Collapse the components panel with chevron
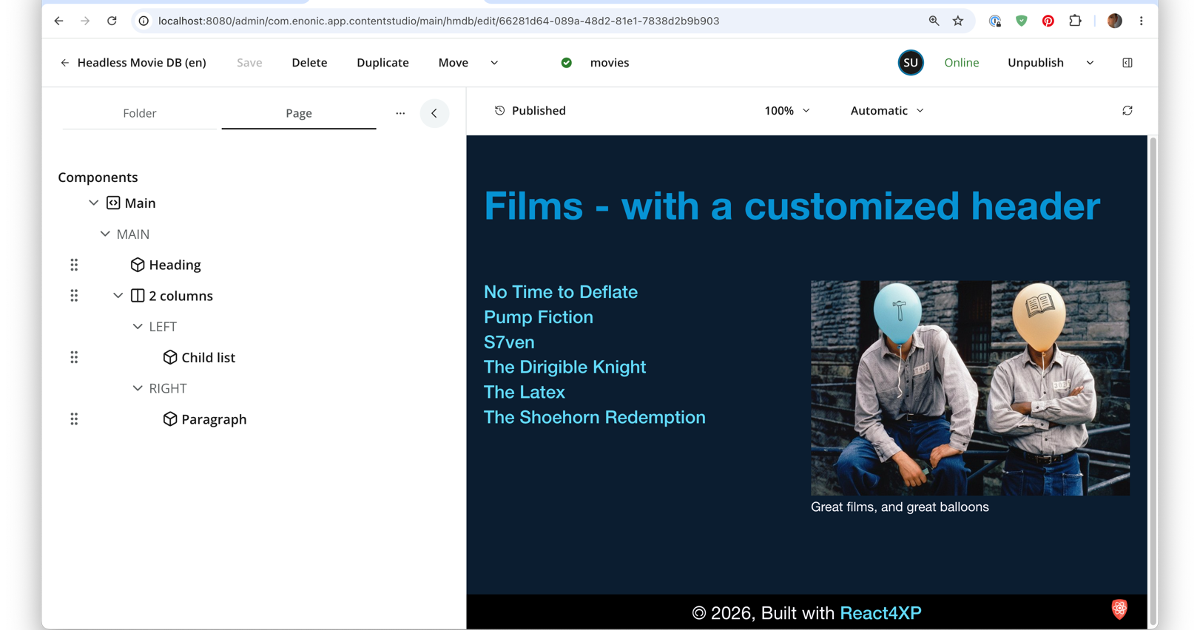 pos(434,113)
